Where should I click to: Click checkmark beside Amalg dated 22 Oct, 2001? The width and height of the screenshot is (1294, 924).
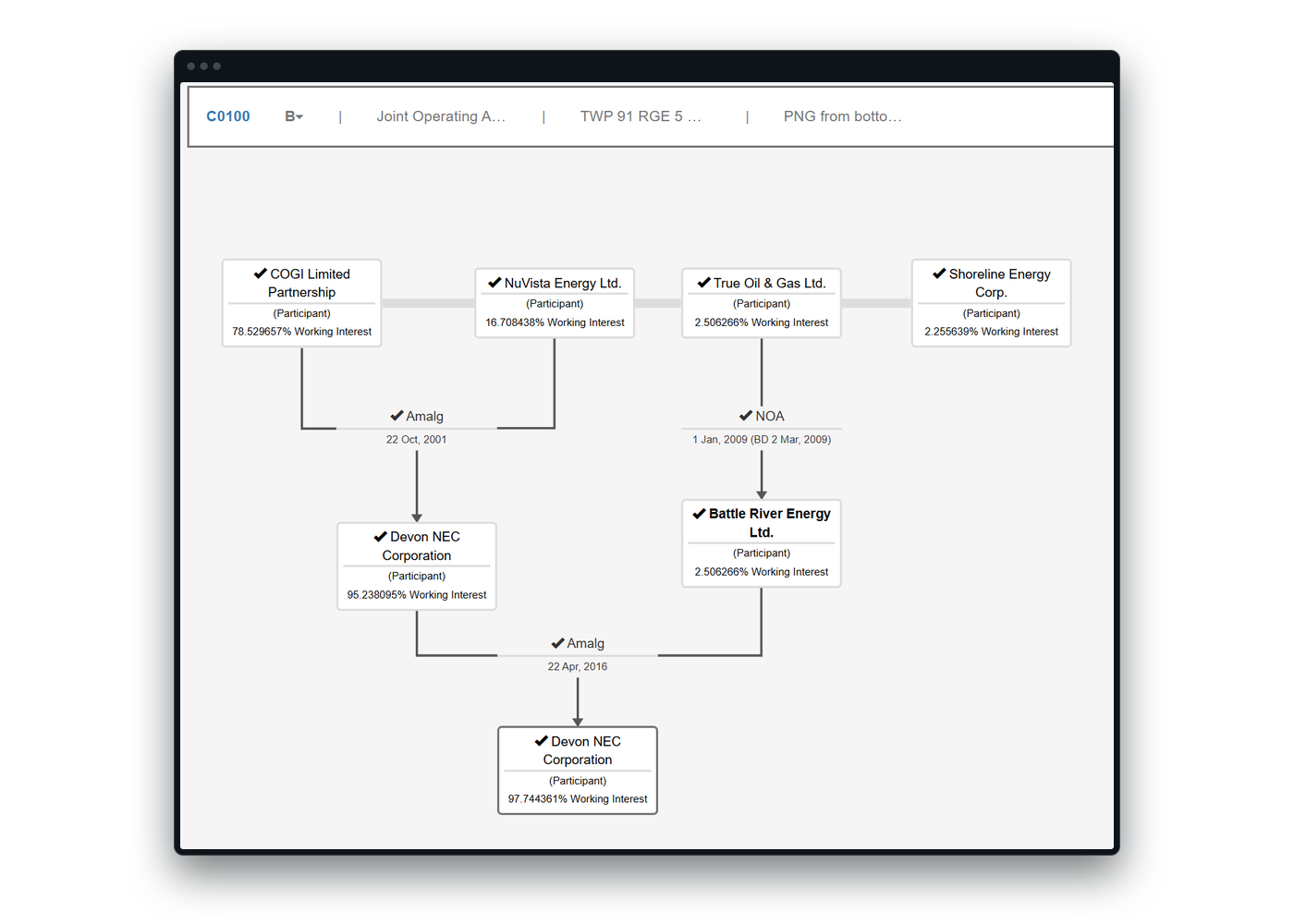[x=397, y=416]
